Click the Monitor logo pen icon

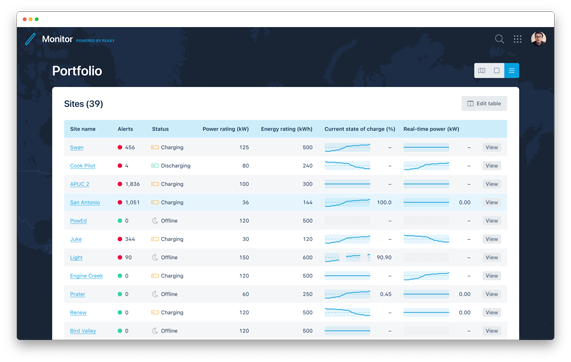[x=30, y=39]
